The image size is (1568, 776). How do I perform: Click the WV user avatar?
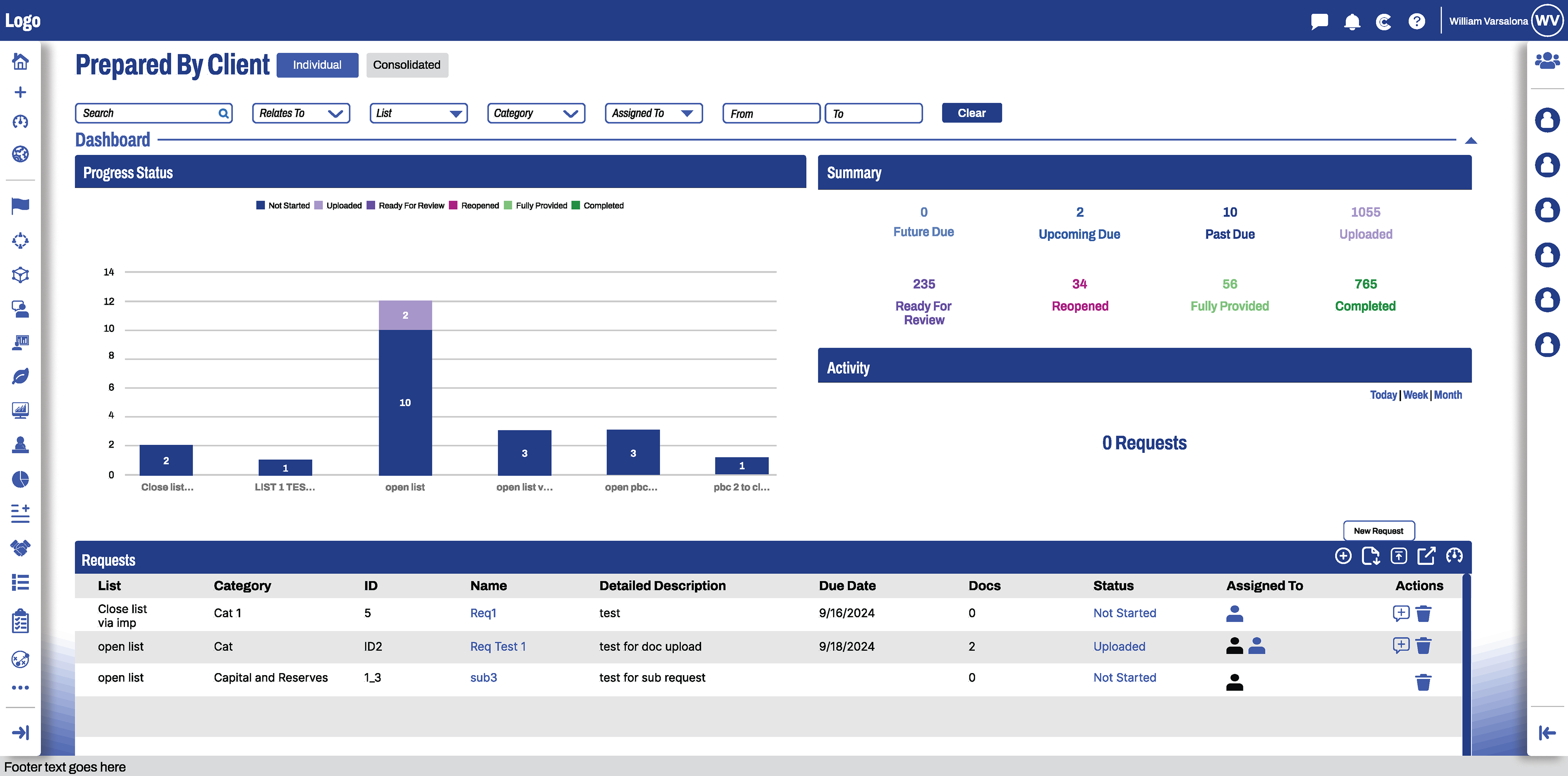point(1547,21)
